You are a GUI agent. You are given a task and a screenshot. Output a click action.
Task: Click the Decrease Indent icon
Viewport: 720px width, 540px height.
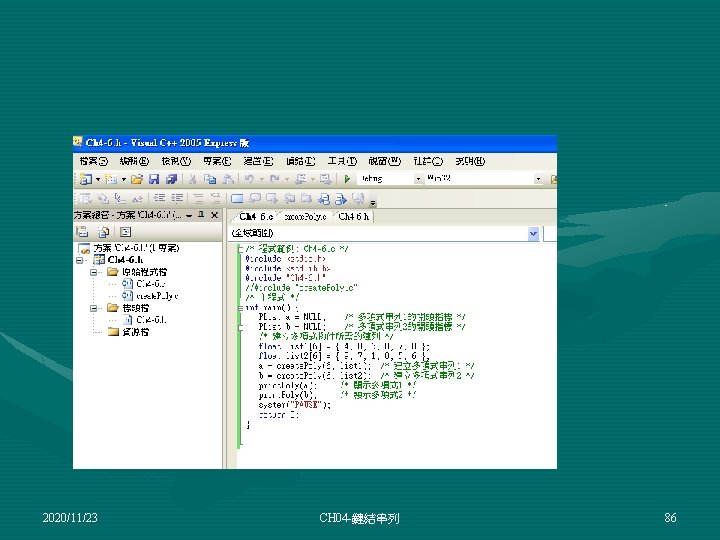pyautogui.click(x=159, y=198)
